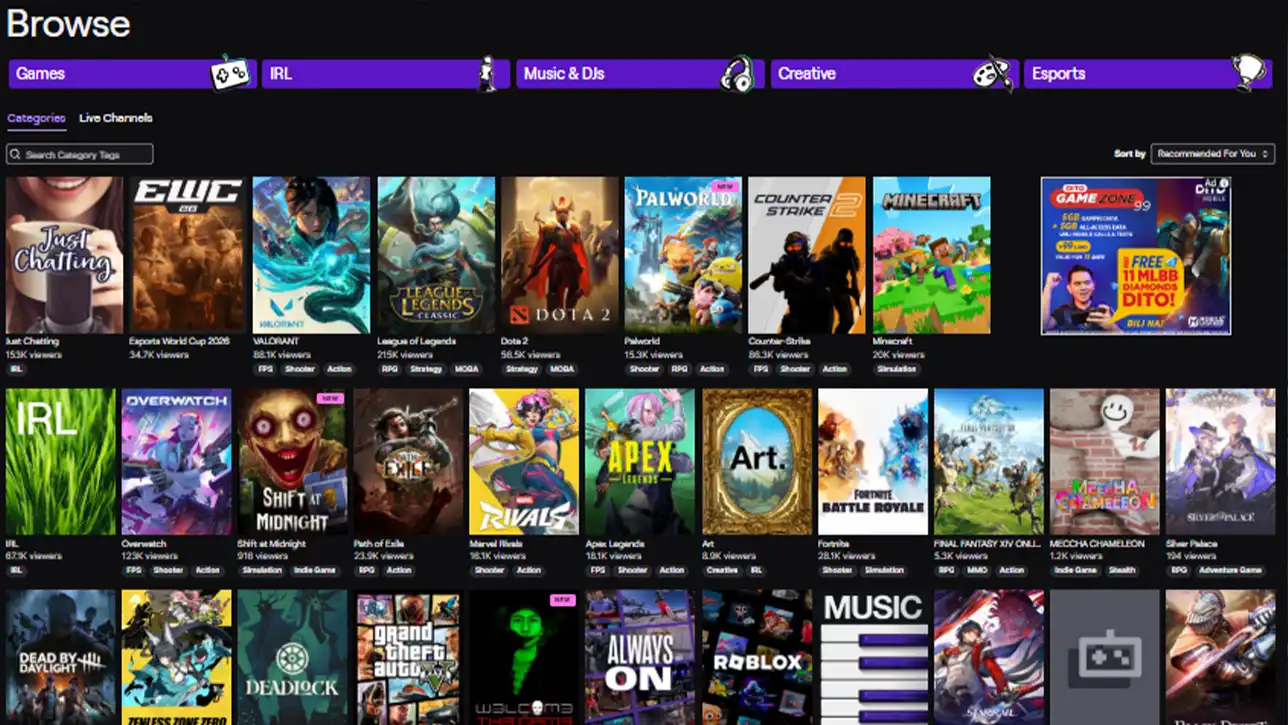Select the Art category cover
1288x725 pixels.
pyautogui.click(x=757, y=462)
